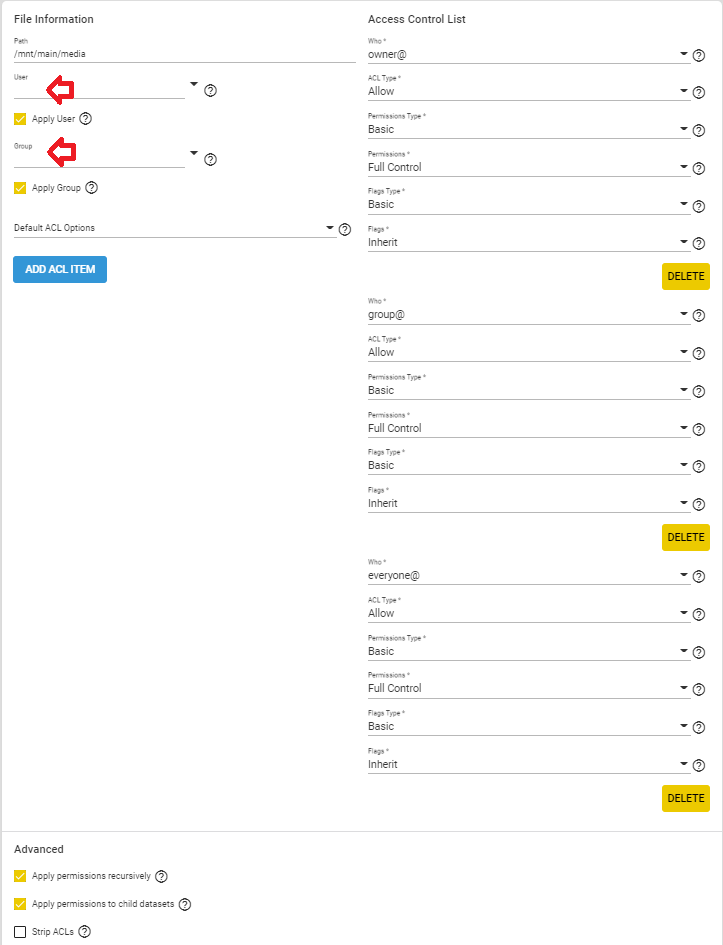Click help icon beside Apply User
Image resolution: width=723 pixels, height=945 pixels.
click(86, 119)
